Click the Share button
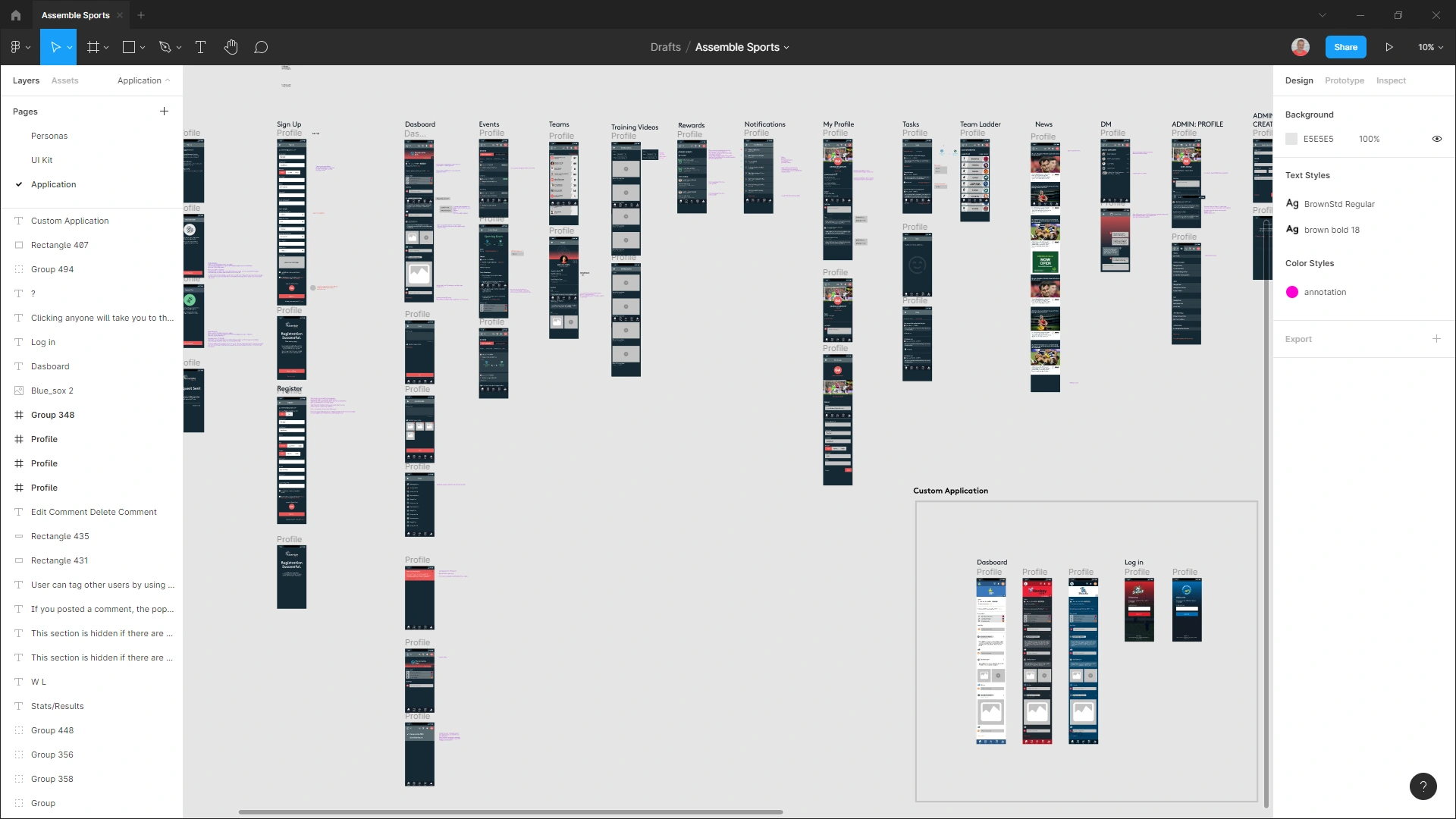Screen dimensions: 1456x819 point(1345,47)
